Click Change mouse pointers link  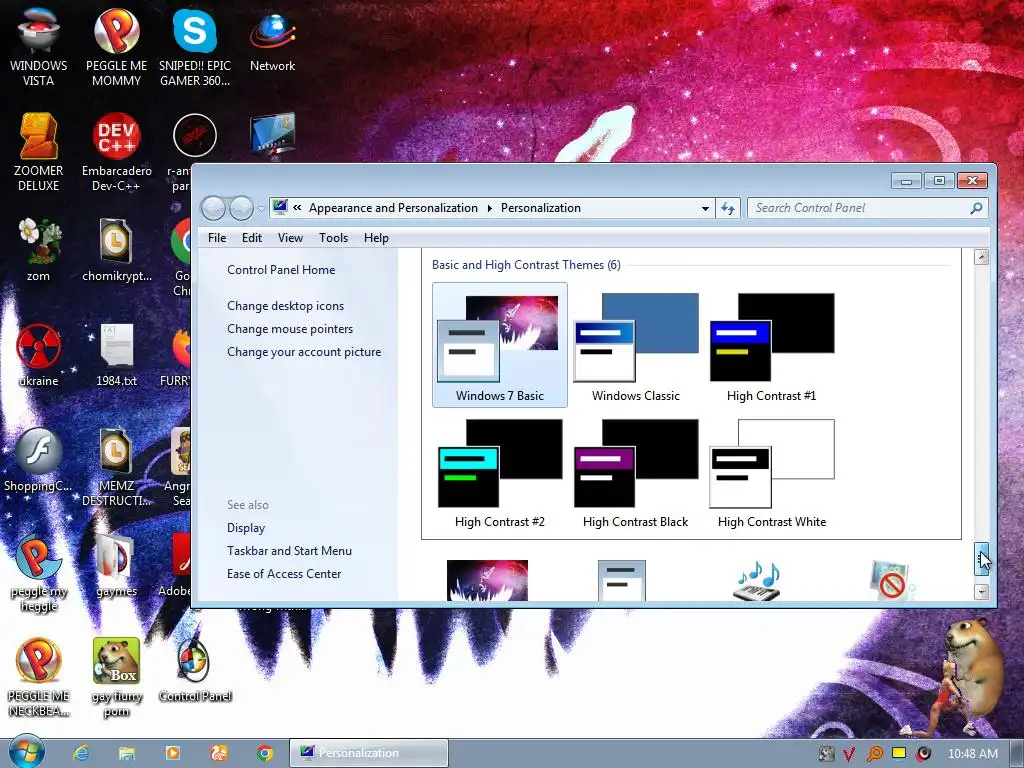[290, 328]
